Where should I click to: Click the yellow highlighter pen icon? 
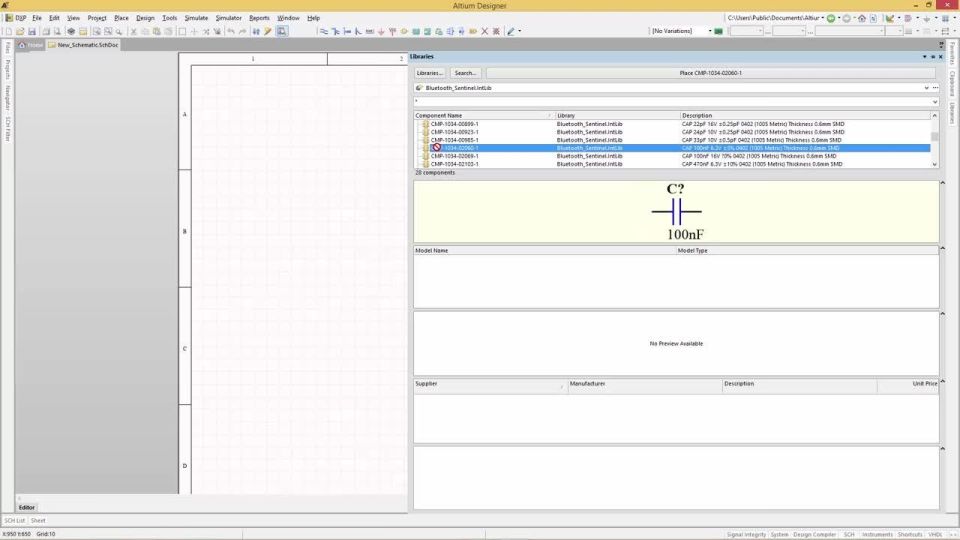268,31
